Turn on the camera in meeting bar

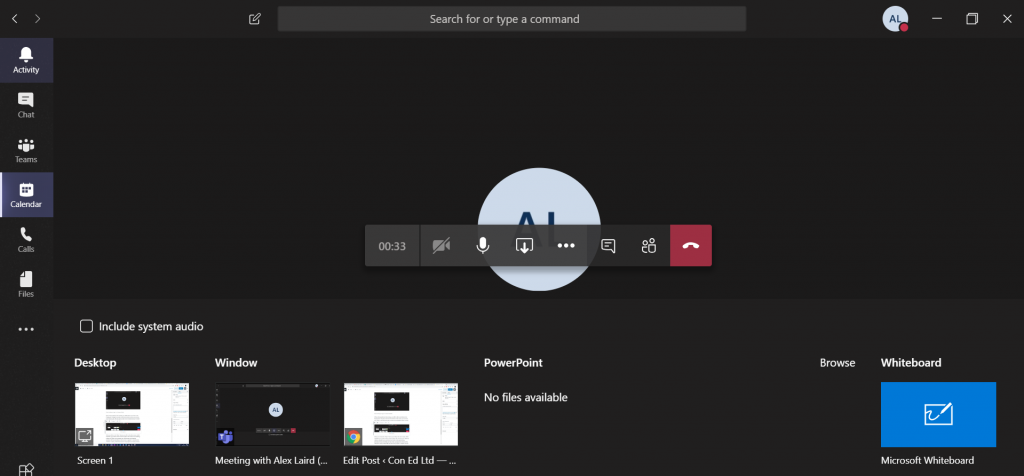tap(441, 246)
